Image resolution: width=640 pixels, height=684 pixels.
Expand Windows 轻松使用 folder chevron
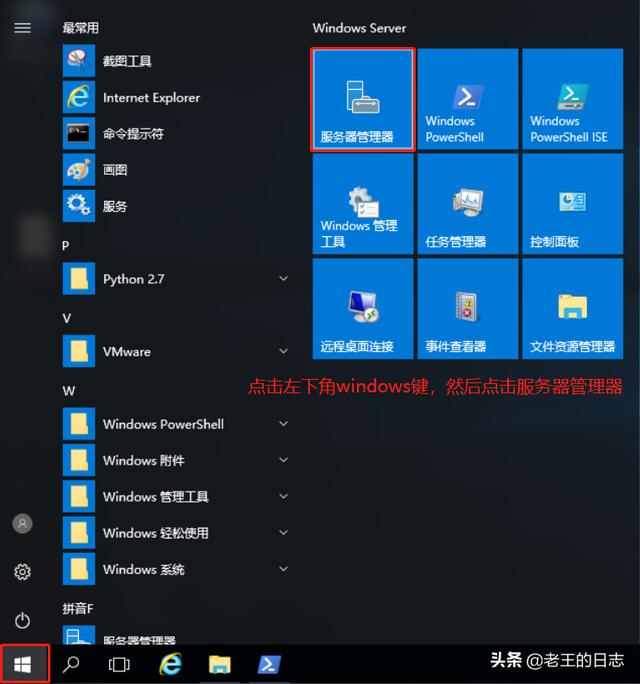pos(284,533)
